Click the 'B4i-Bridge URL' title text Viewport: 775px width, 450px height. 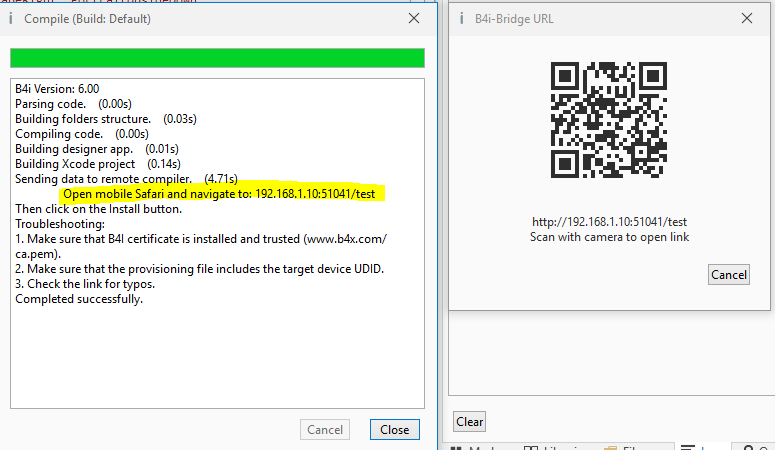tap(514, 19)
